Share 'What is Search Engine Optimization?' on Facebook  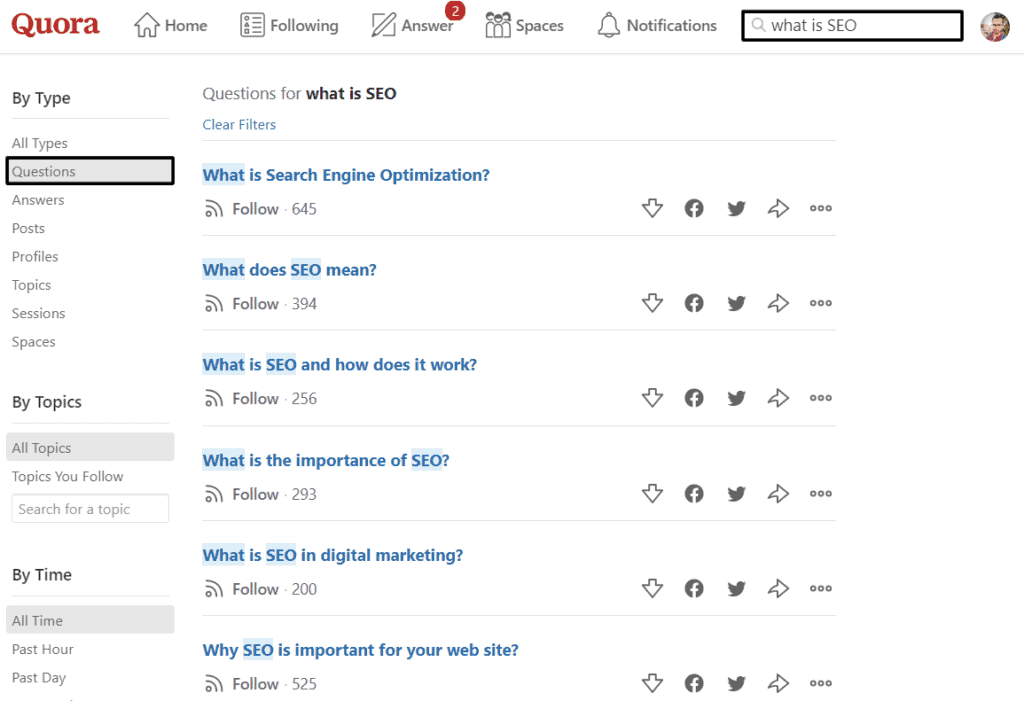694,208
